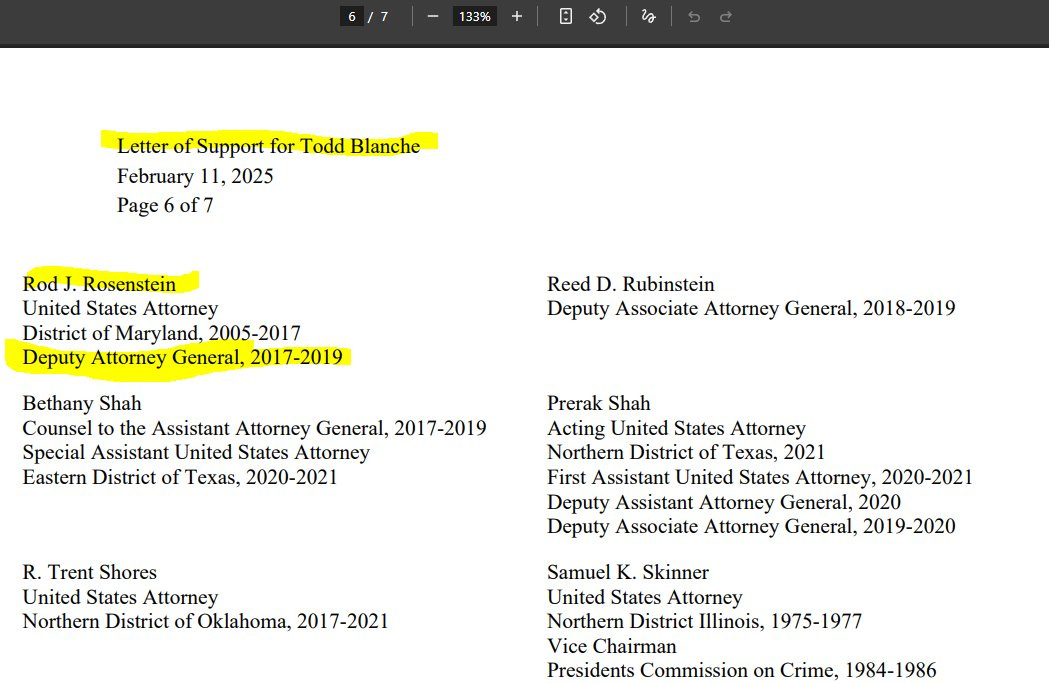Viewport: 1049px width, 684px height.
Task: Click Acting United States Attorney line
Action: pos(676,428)
